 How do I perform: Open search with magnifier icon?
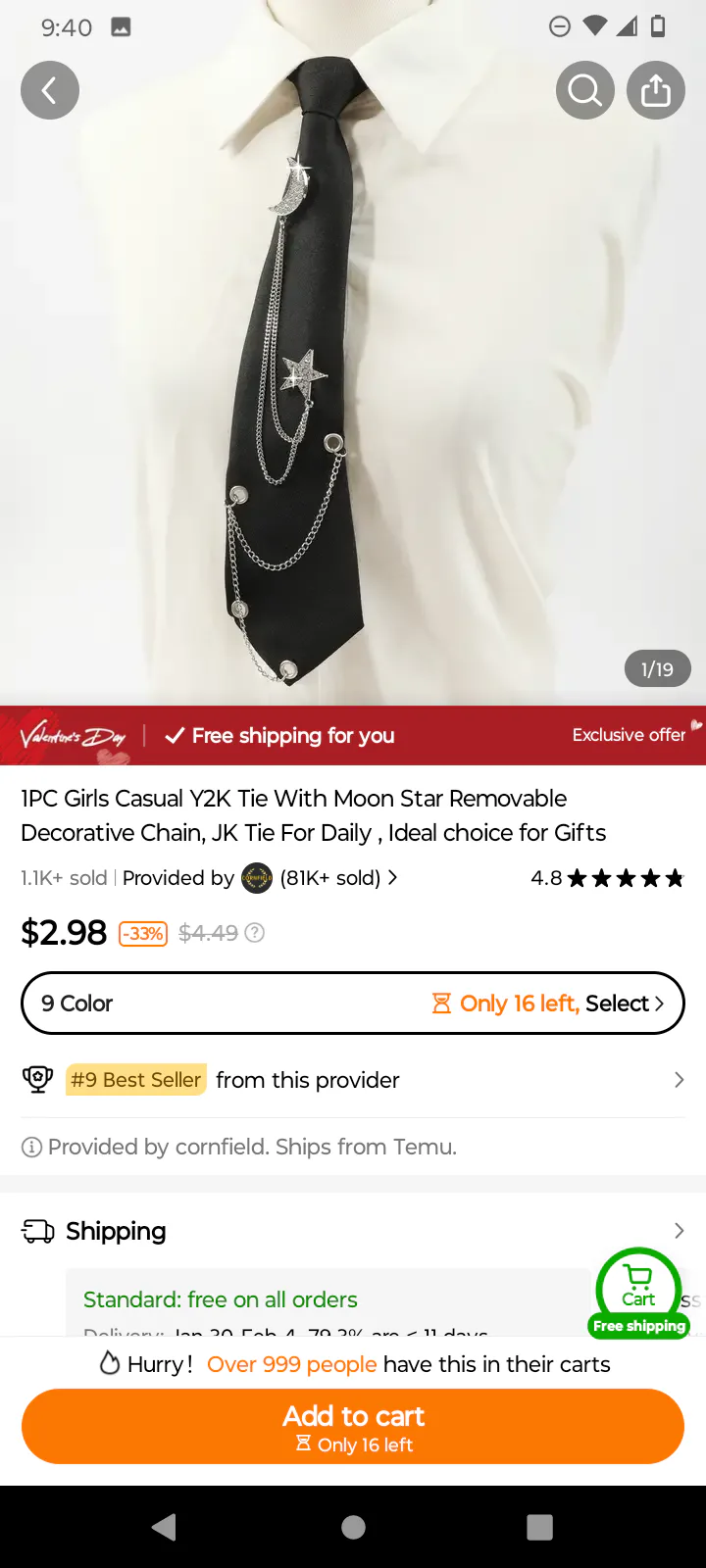coord(585,90)
